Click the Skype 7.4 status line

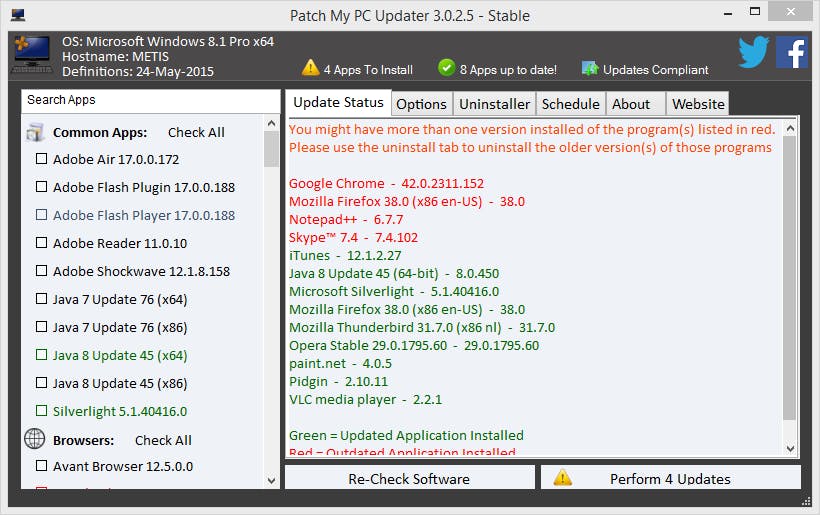[x=354, y=238]
